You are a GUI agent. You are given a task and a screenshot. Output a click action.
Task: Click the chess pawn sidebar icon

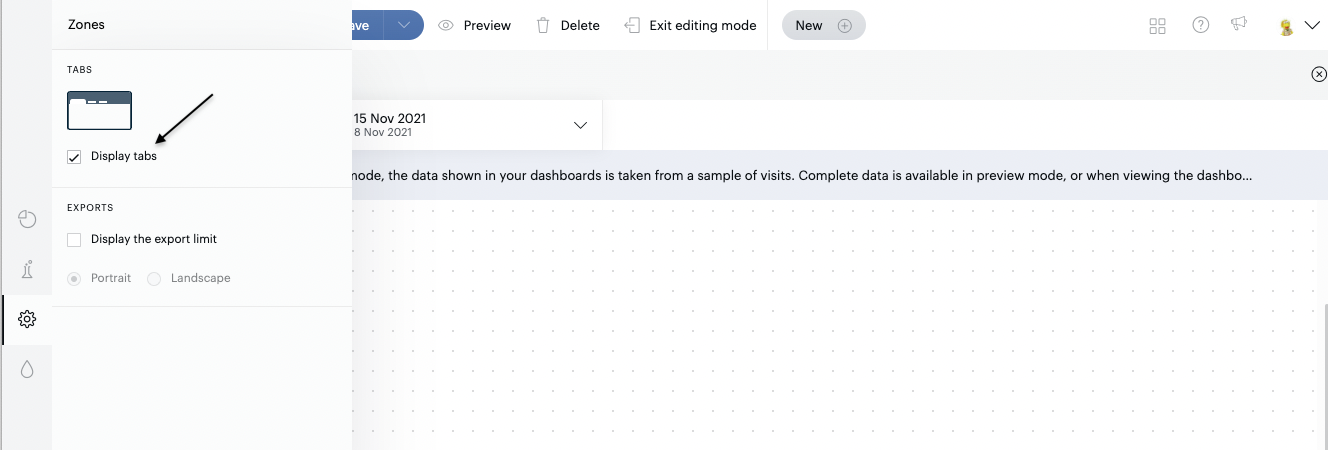[27, 269]
